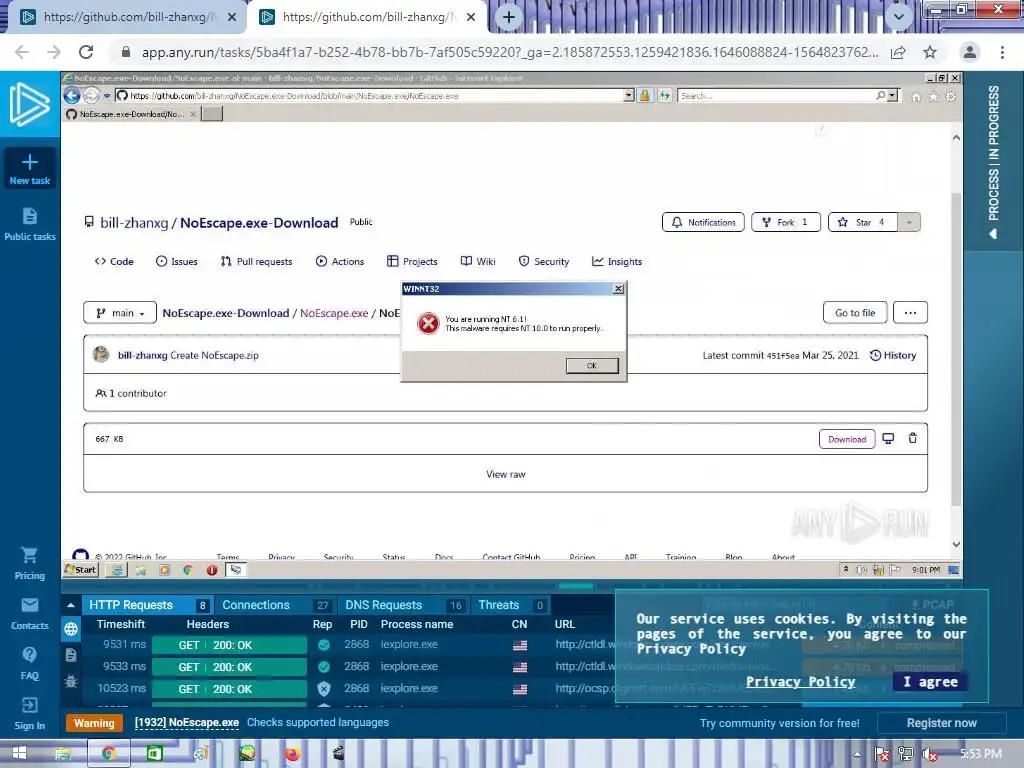The width and height of the screenshot is (1024, 768).
Task: Share this page icon in address bar
Action: pos(898,52)
